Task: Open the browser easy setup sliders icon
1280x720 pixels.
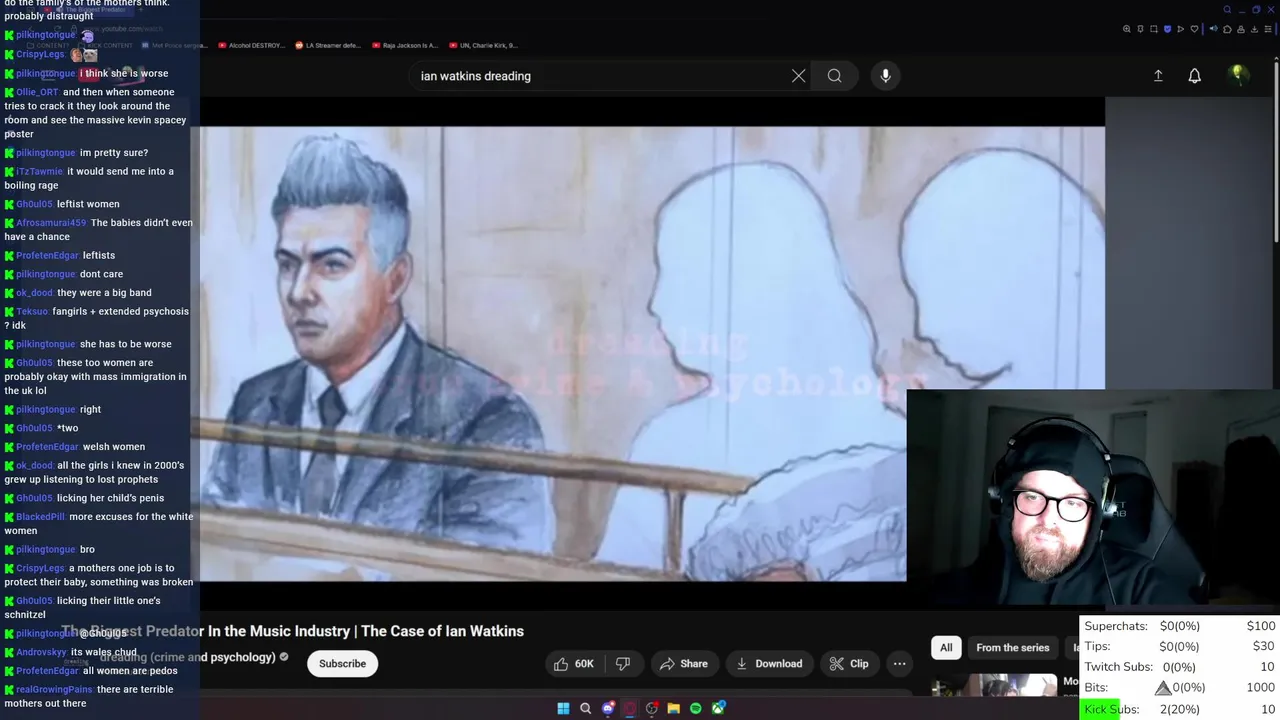Action: tap(1268, 29)
